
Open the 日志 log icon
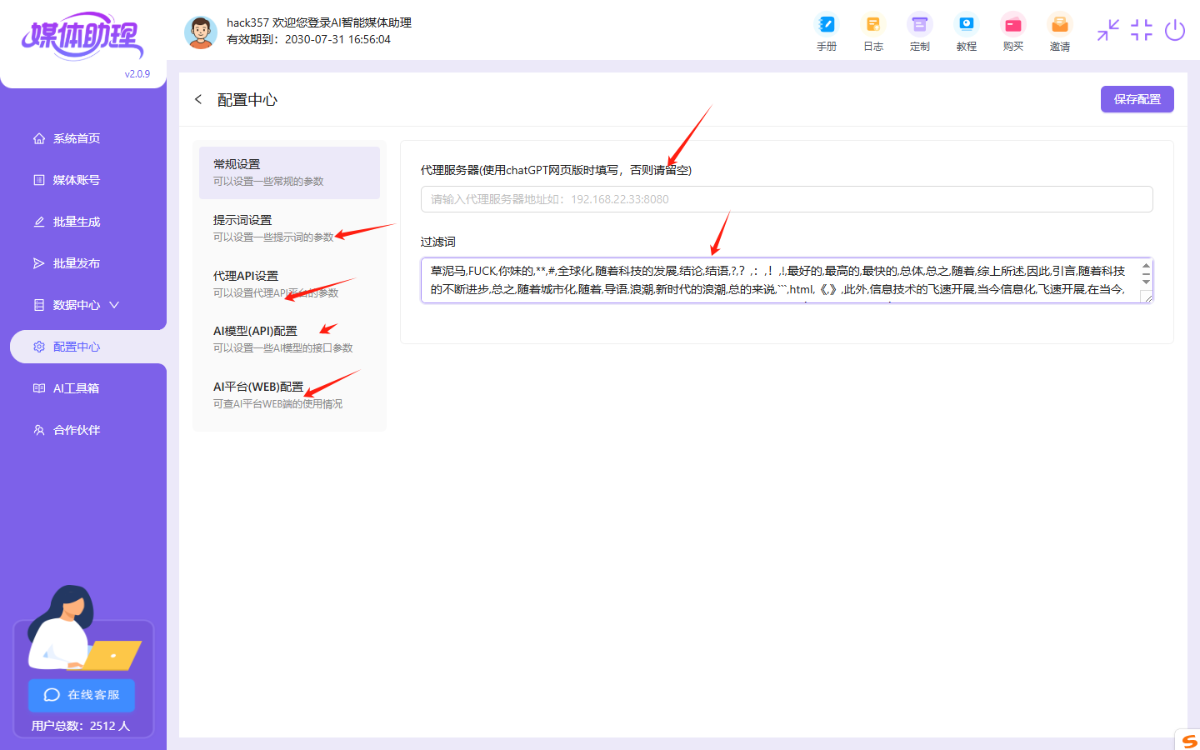[x=873, y=32]
